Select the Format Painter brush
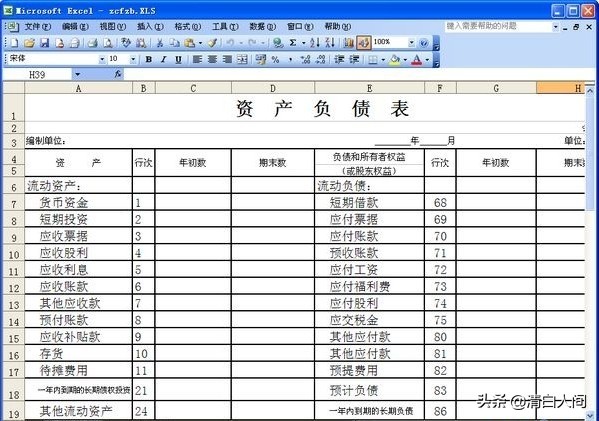 tap(212, 43)
